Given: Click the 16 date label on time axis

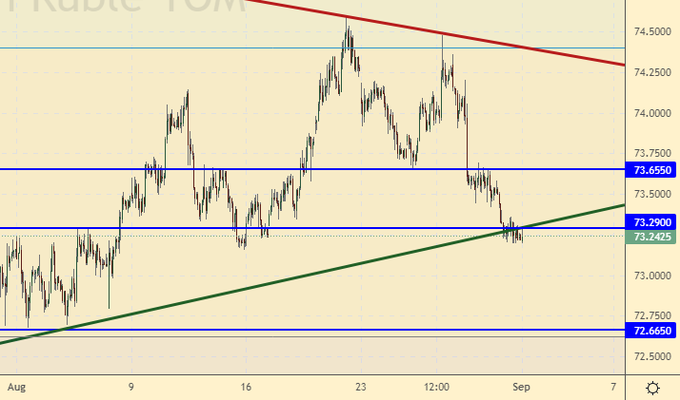Looking at the screenshot, I should tap(247, 384).
